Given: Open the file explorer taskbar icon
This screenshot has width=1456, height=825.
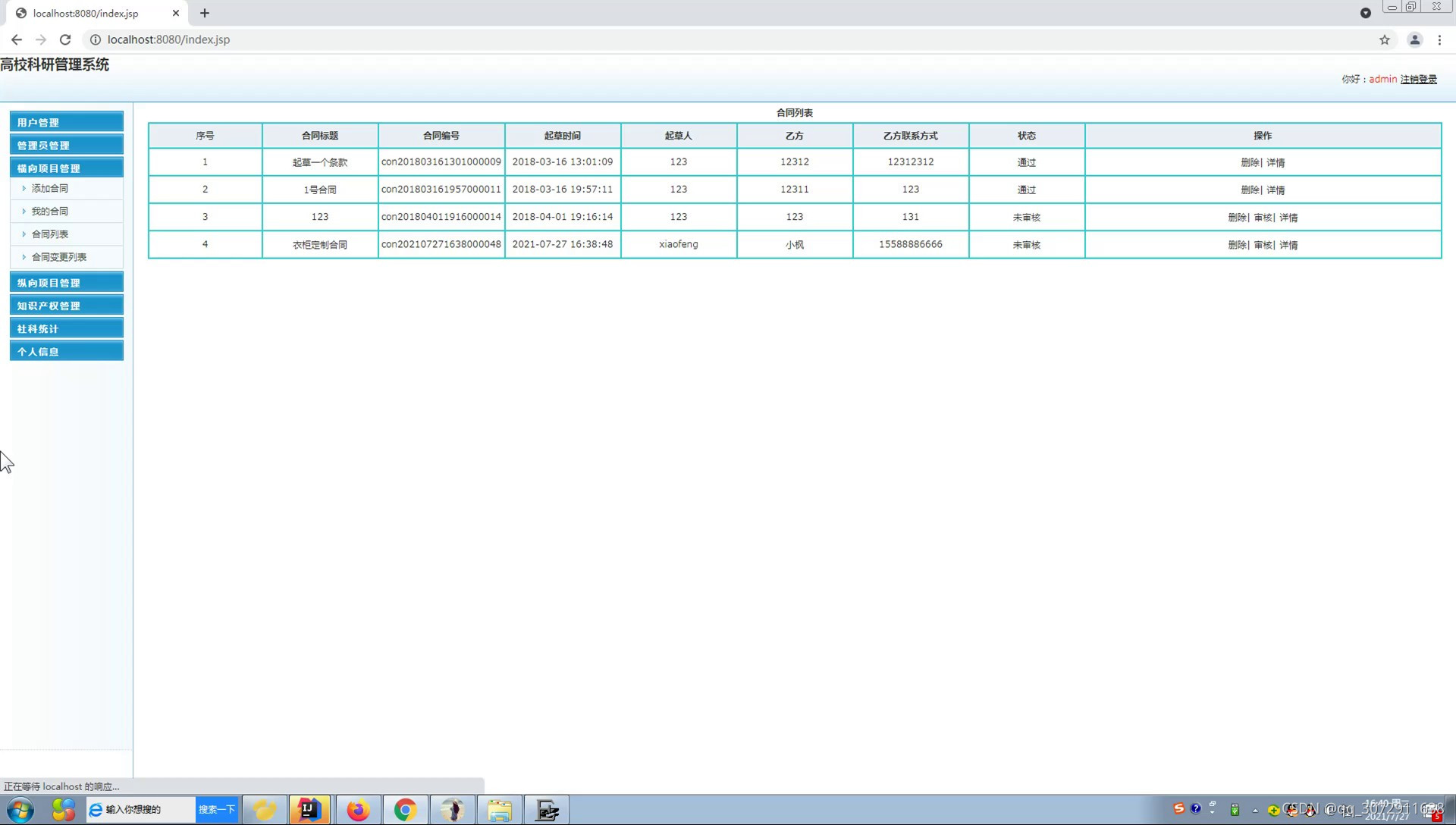Looking at the screenshot, I should pos(500,810).
